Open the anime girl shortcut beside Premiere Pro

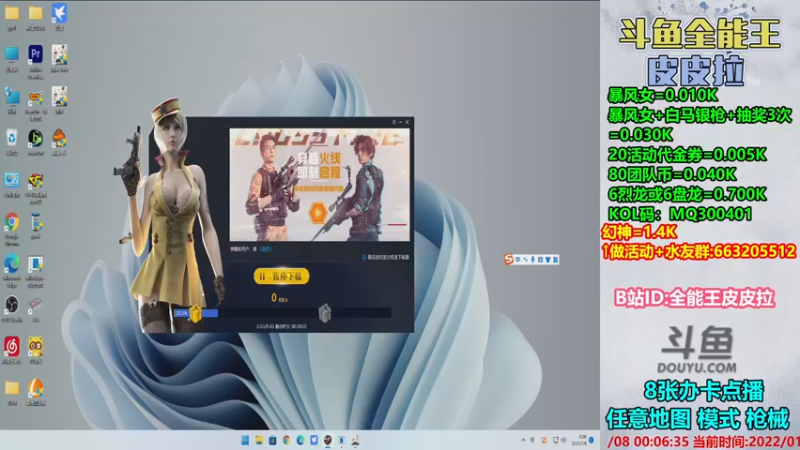tap(59, 54)
